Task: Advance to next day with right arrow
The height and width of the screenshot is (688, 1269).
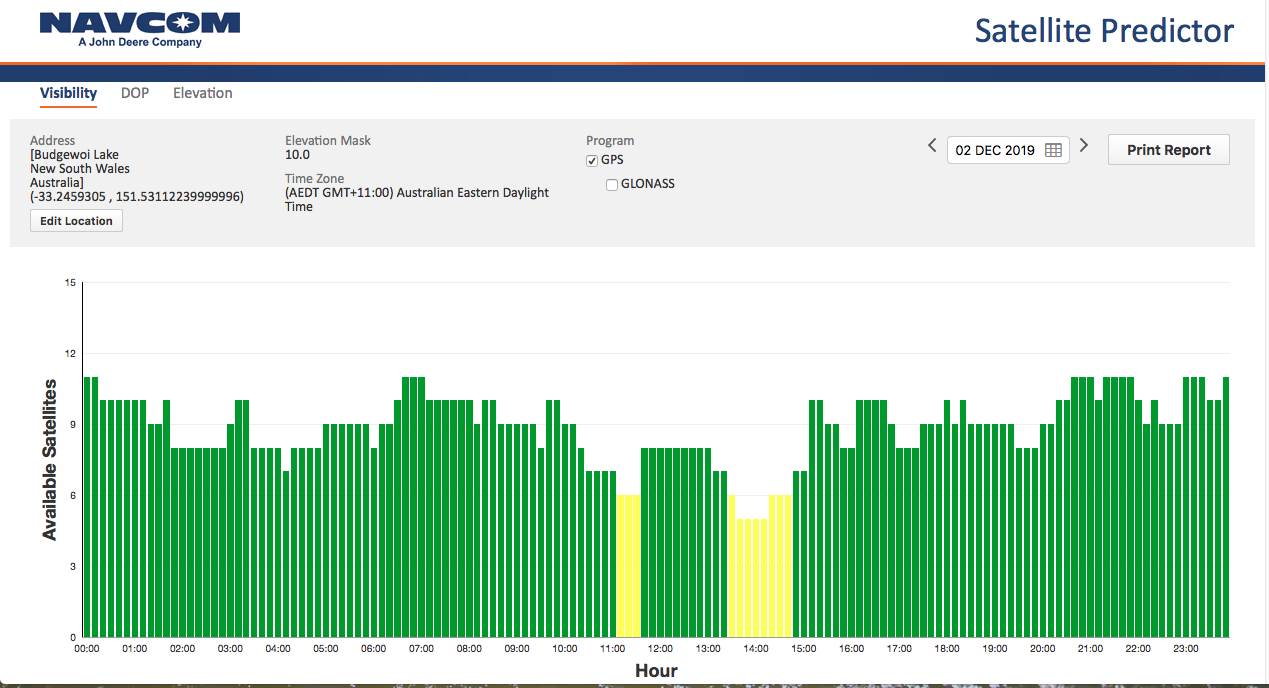Action: point(1084,147)
